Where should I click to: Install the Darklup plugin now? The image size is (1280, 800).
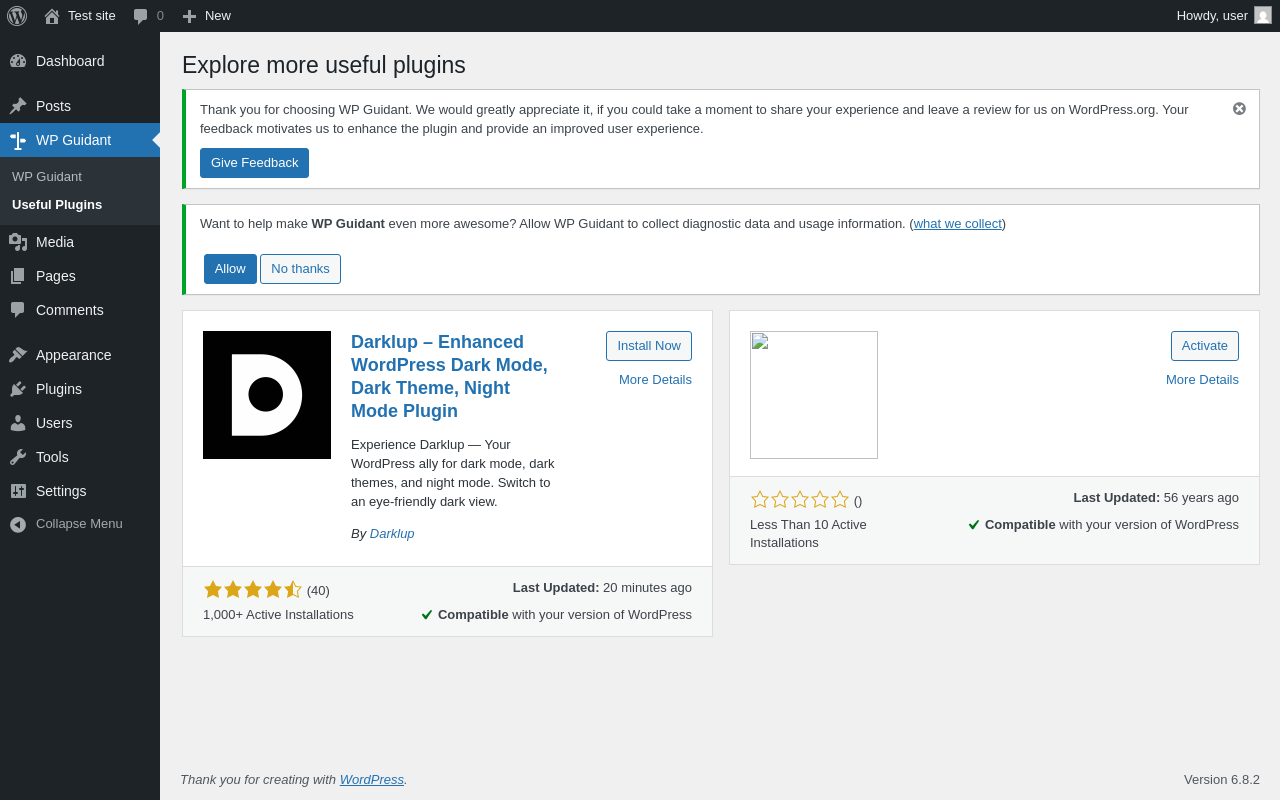point(649,346)
